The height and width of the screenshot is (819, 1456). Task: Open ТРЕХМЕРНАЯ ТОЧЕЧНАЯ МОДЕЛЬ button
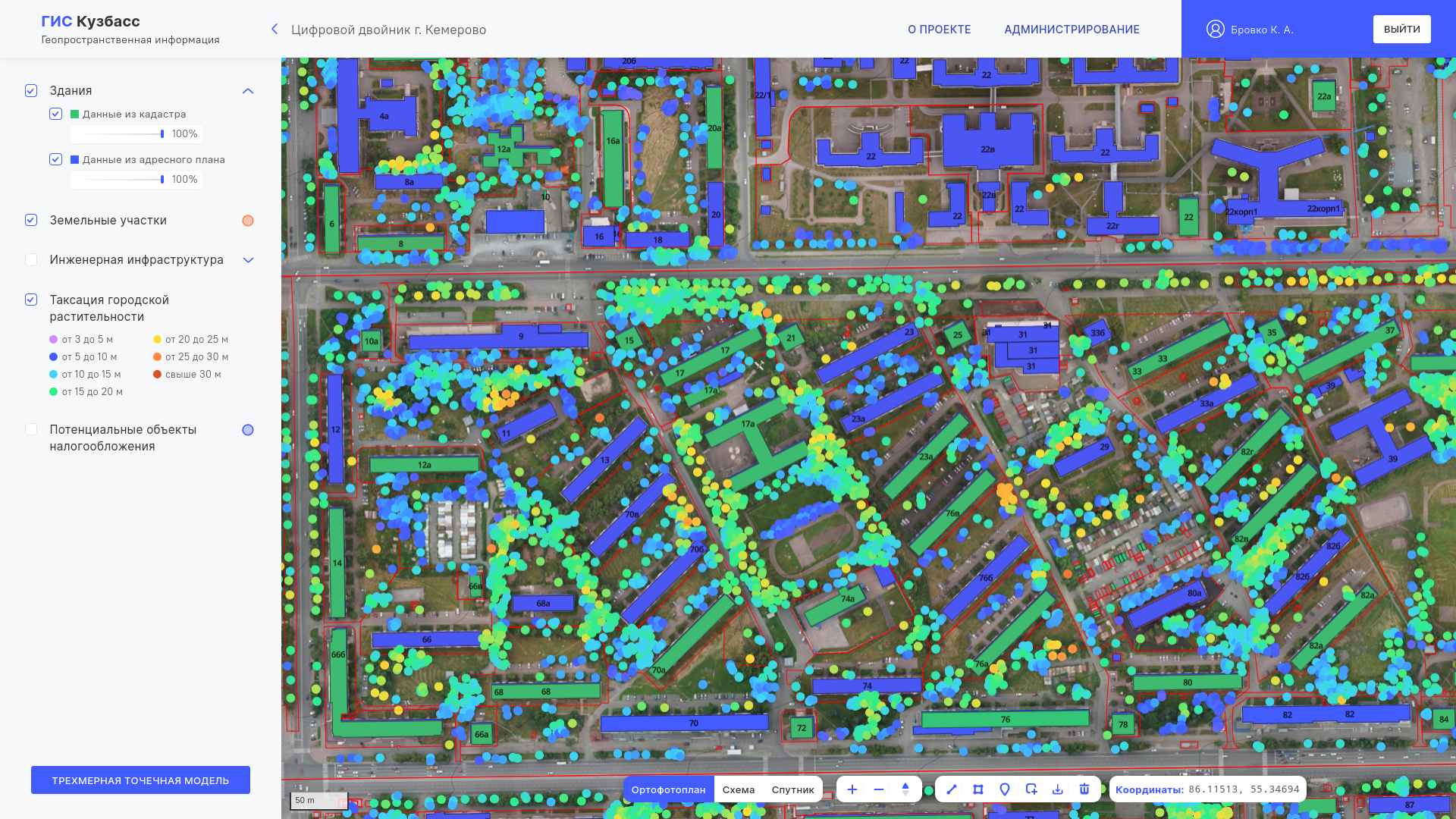point(140,780)
